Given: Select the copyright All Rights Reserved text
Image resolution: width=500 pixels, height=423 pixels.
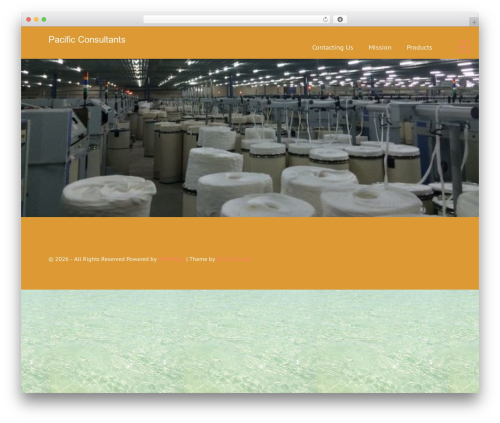Looking at the screenshot, I should click(87, 259).
